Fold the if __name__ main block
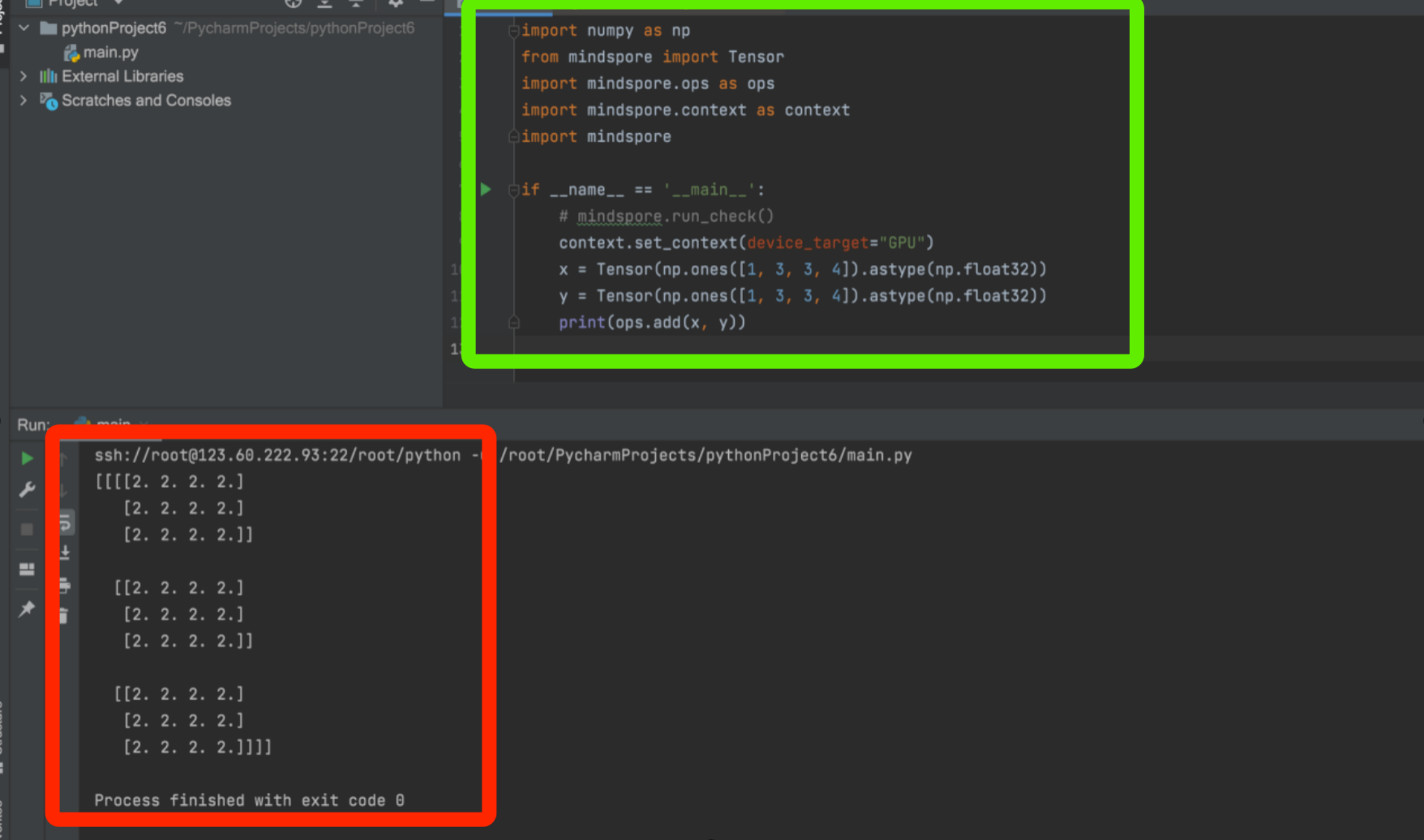 (x=514, y=190)
